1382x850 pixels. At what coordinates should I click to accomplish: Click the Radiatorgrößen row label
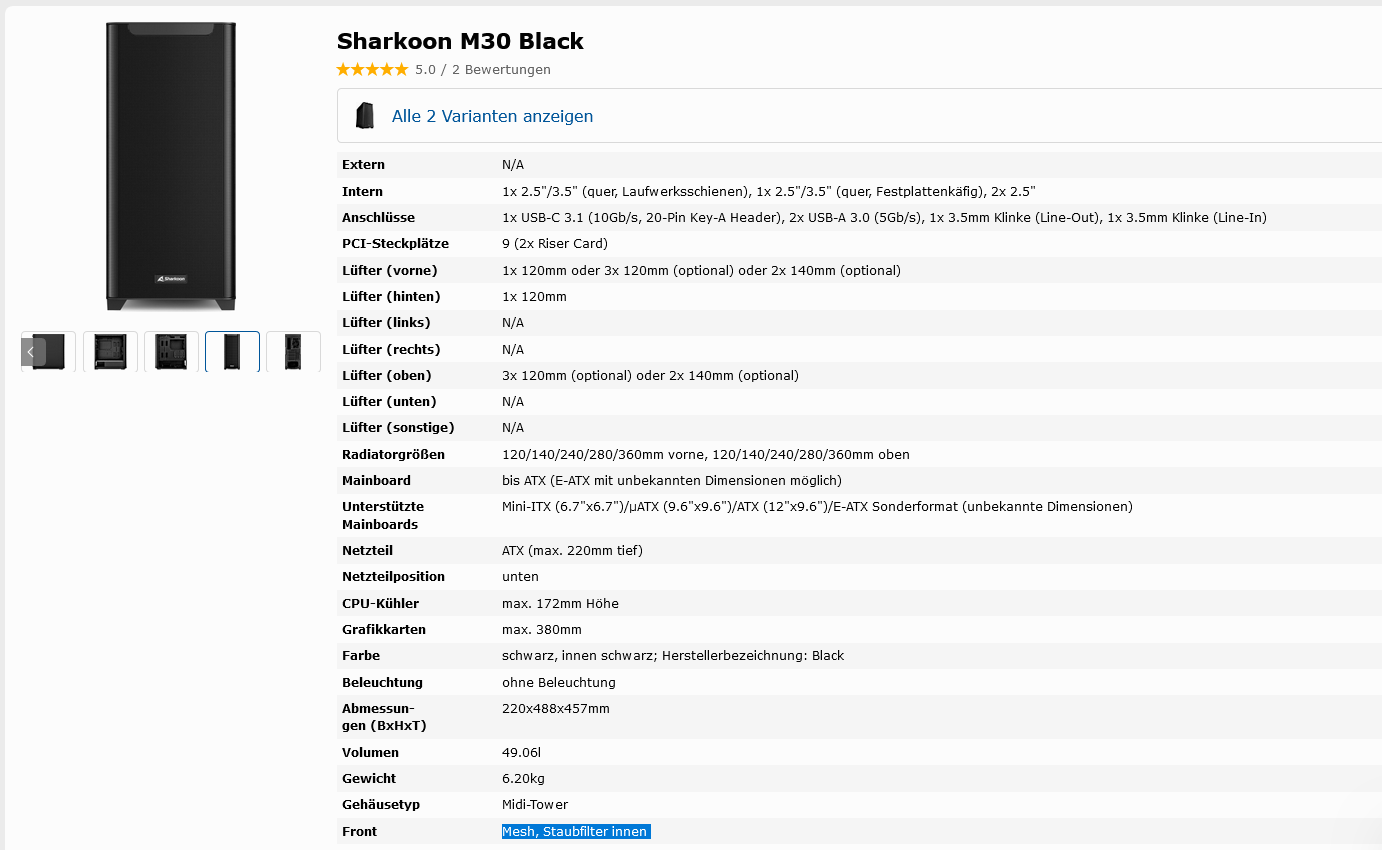pos(393,455)
